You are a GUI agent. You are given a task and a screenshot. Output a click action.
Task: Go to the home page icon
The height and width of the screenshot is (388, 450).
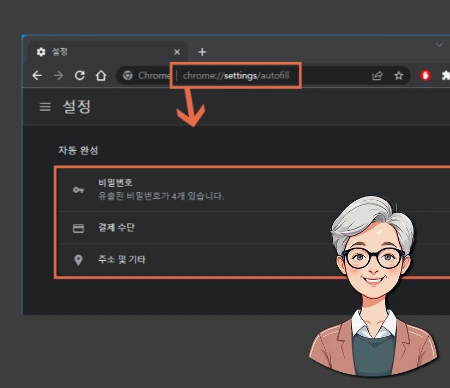click(101, 76)
